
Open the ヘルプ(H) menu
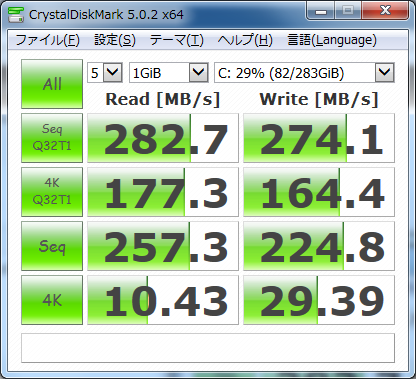click(245, 40)
